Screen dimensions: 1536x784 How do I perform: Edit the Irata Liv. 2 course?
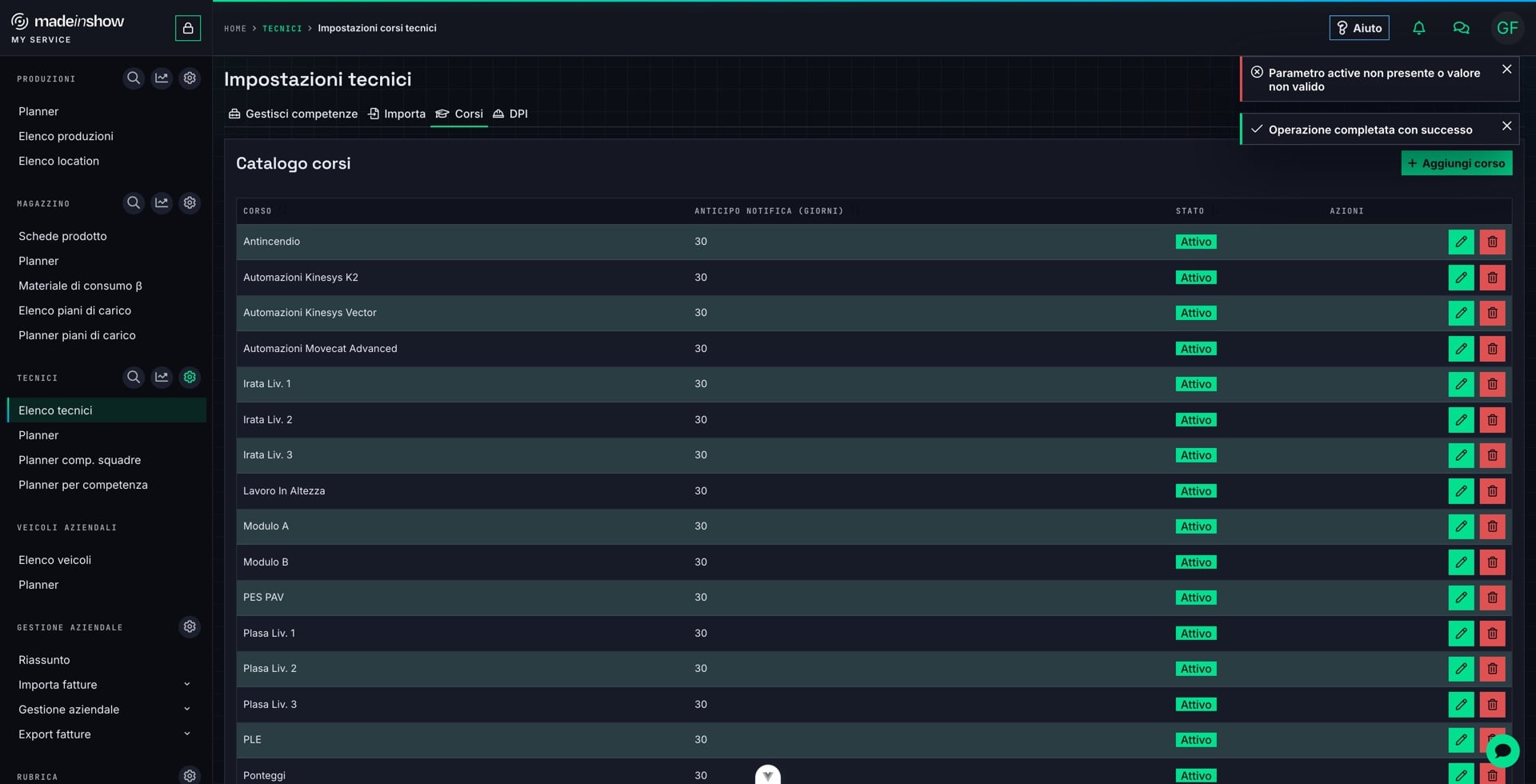(x=1461, y=420)
